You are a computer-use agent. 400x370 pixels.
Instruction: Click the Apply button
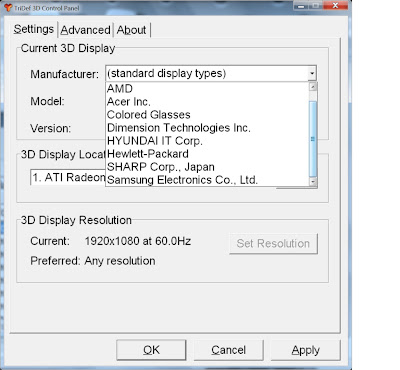click(x=306, y=350)
